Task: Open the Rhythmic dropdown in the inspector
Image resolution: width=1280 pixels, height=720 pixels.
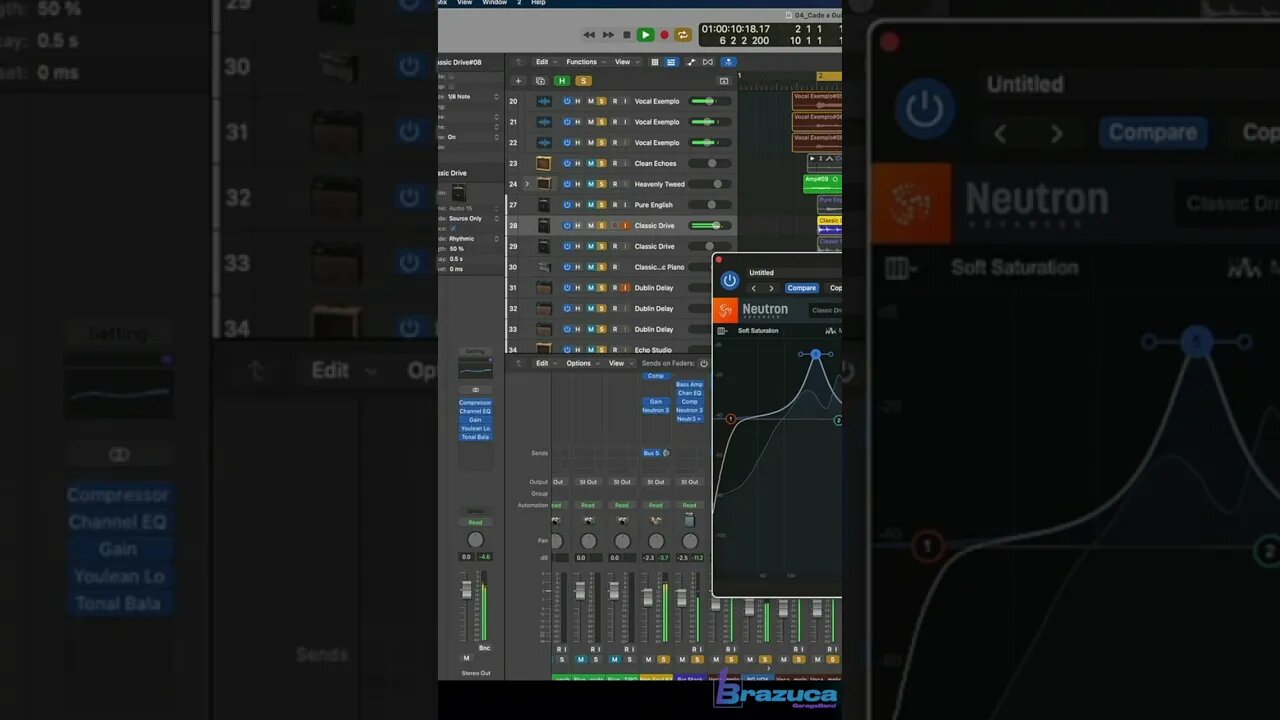Action: click(474, 239)
